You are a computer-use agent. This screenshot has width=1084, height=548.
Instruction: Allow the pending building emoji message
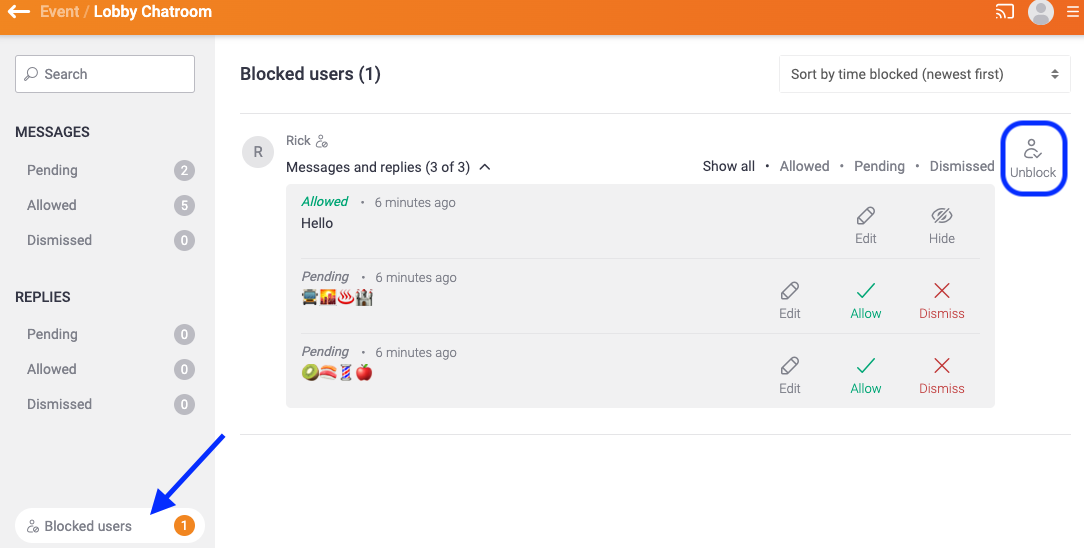tap(866, 301)
